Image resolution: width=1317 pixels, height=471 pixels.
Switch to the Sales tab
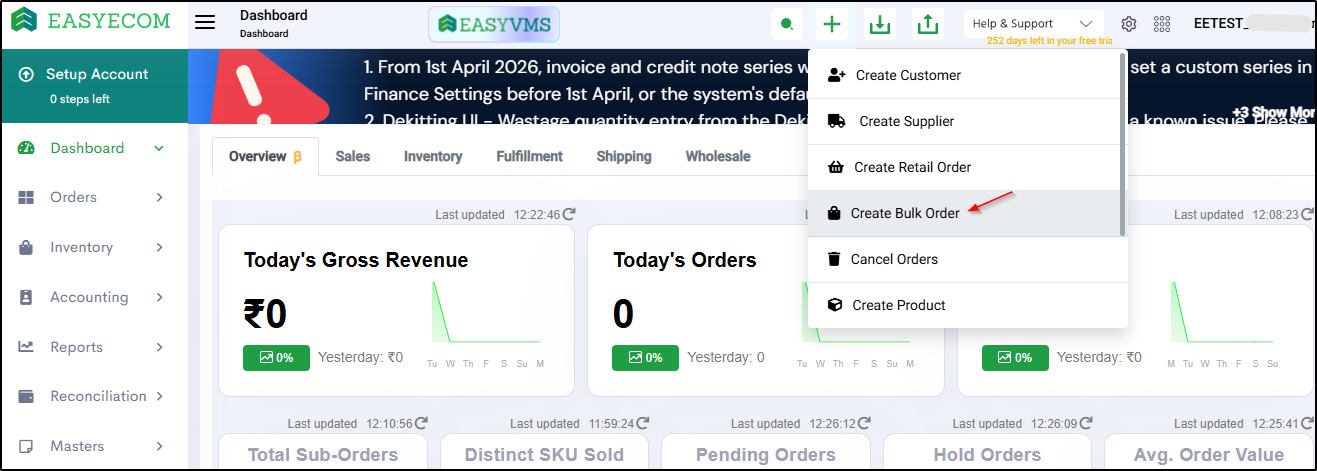[x=352, y=156]
